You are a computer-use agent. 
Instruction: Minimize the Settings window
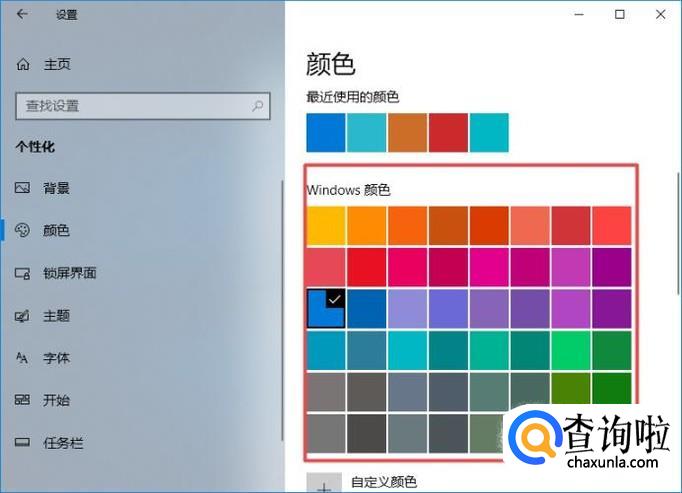(579, 14)
